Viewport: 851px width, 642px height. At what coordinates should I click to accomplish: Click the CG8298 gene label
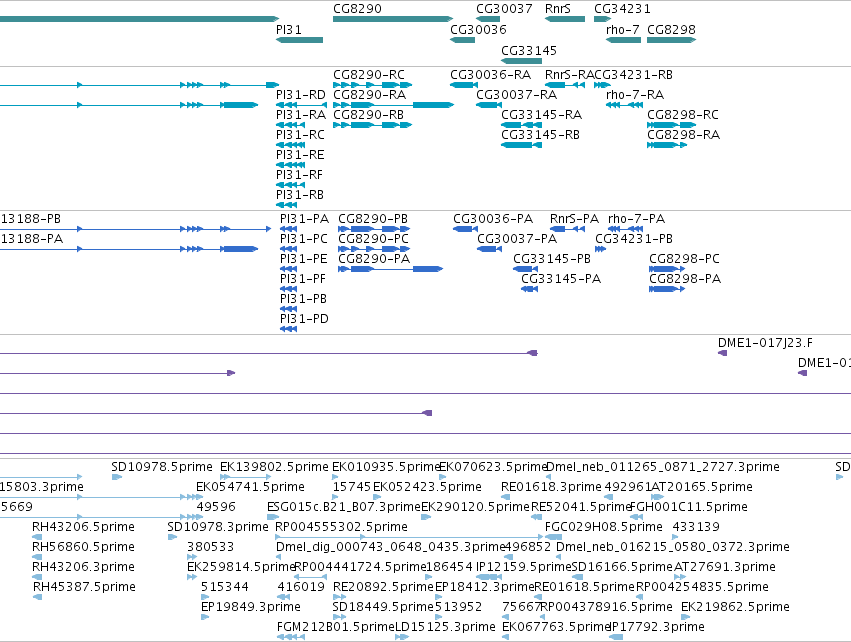(x=671, y=30)
